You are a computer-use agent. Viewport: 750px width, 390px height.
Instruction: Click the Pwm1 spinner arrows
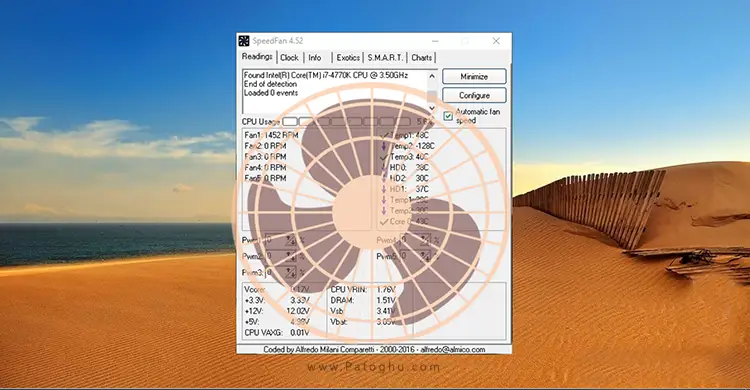point(291,240)
